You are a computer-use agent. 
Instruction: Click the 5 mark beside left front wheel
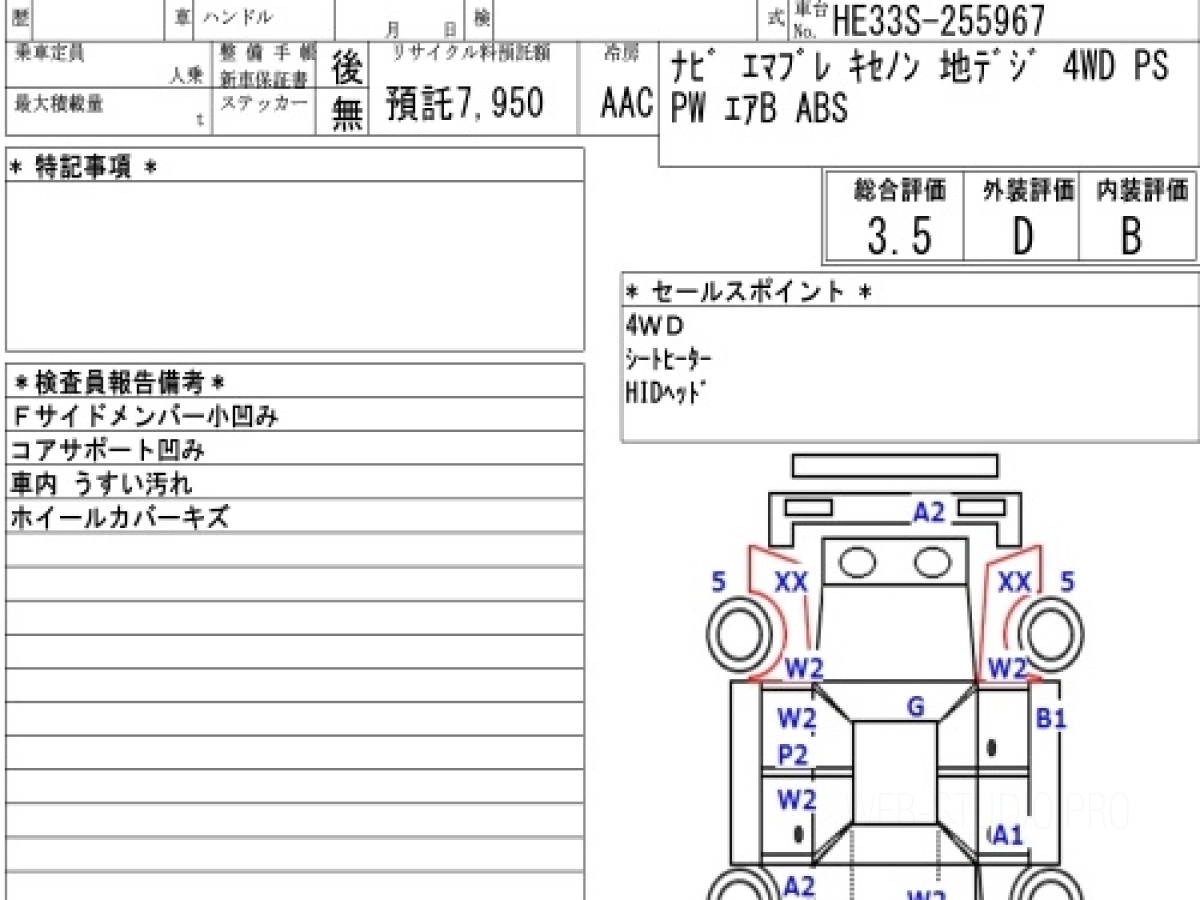click(x=718, y=581)
